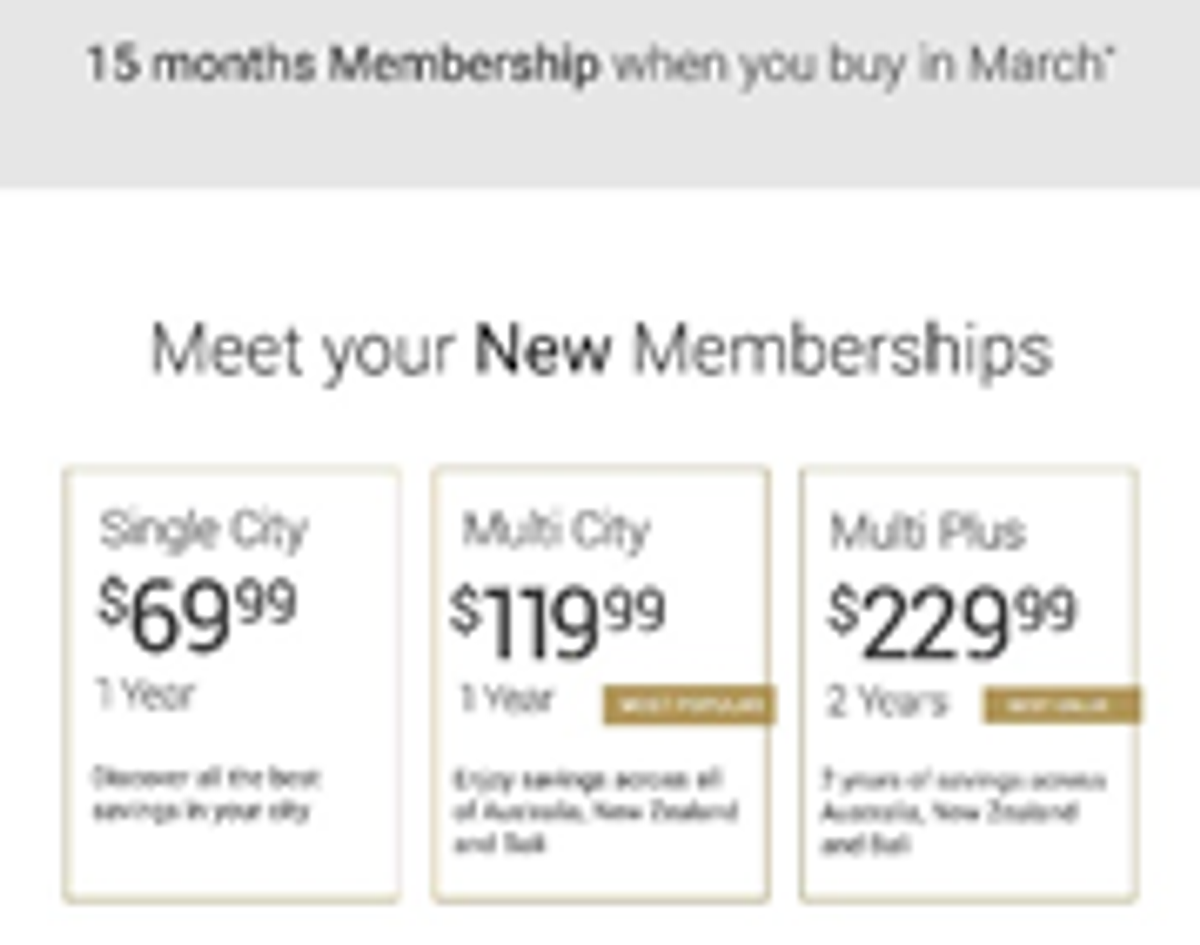The width and height of the screenshot is (1200, 945).
Task: Open the Multi Plus description about years of savings
Action: coord(962,812)
